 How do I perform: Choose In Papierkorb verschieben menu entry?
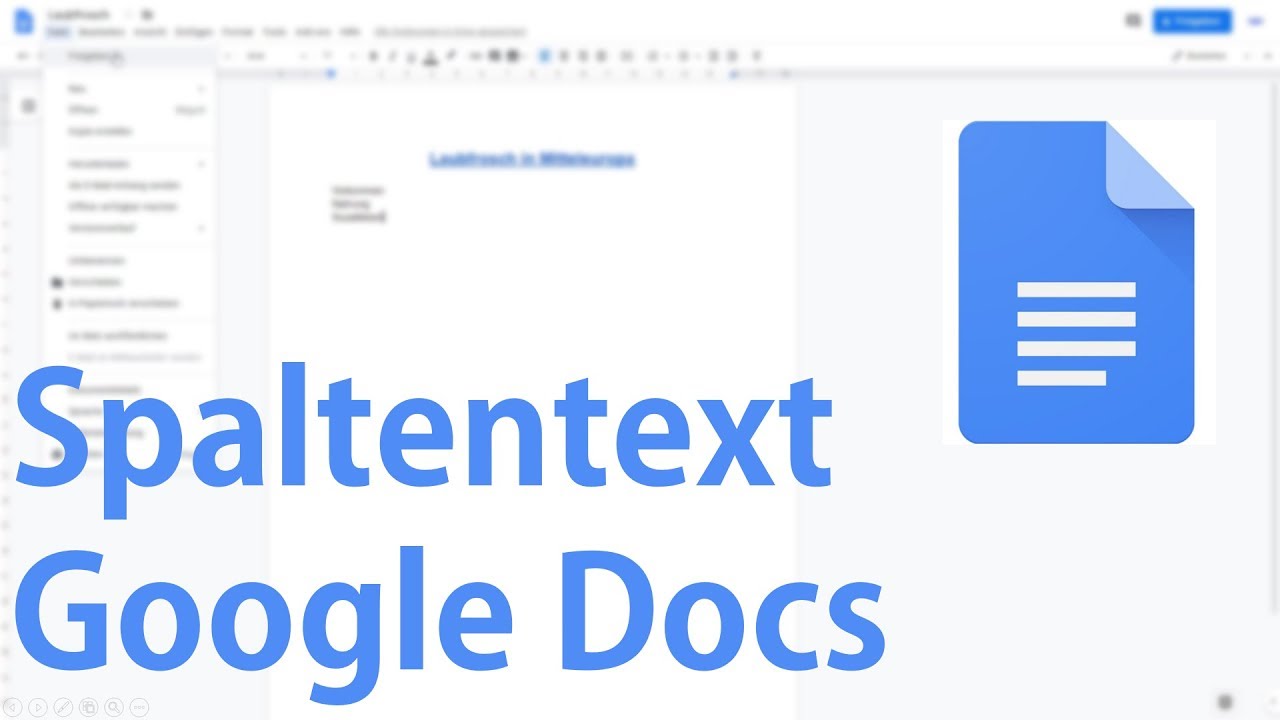point(123,303)
